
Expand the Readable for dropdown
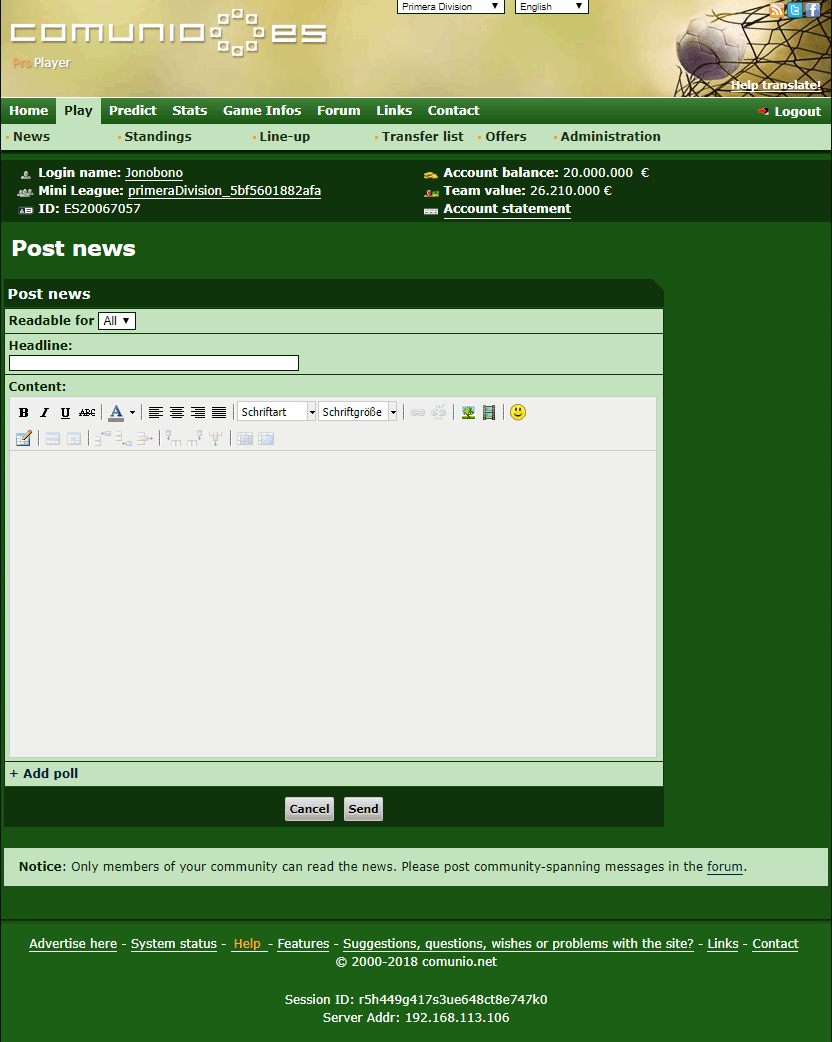click(117, 321)
